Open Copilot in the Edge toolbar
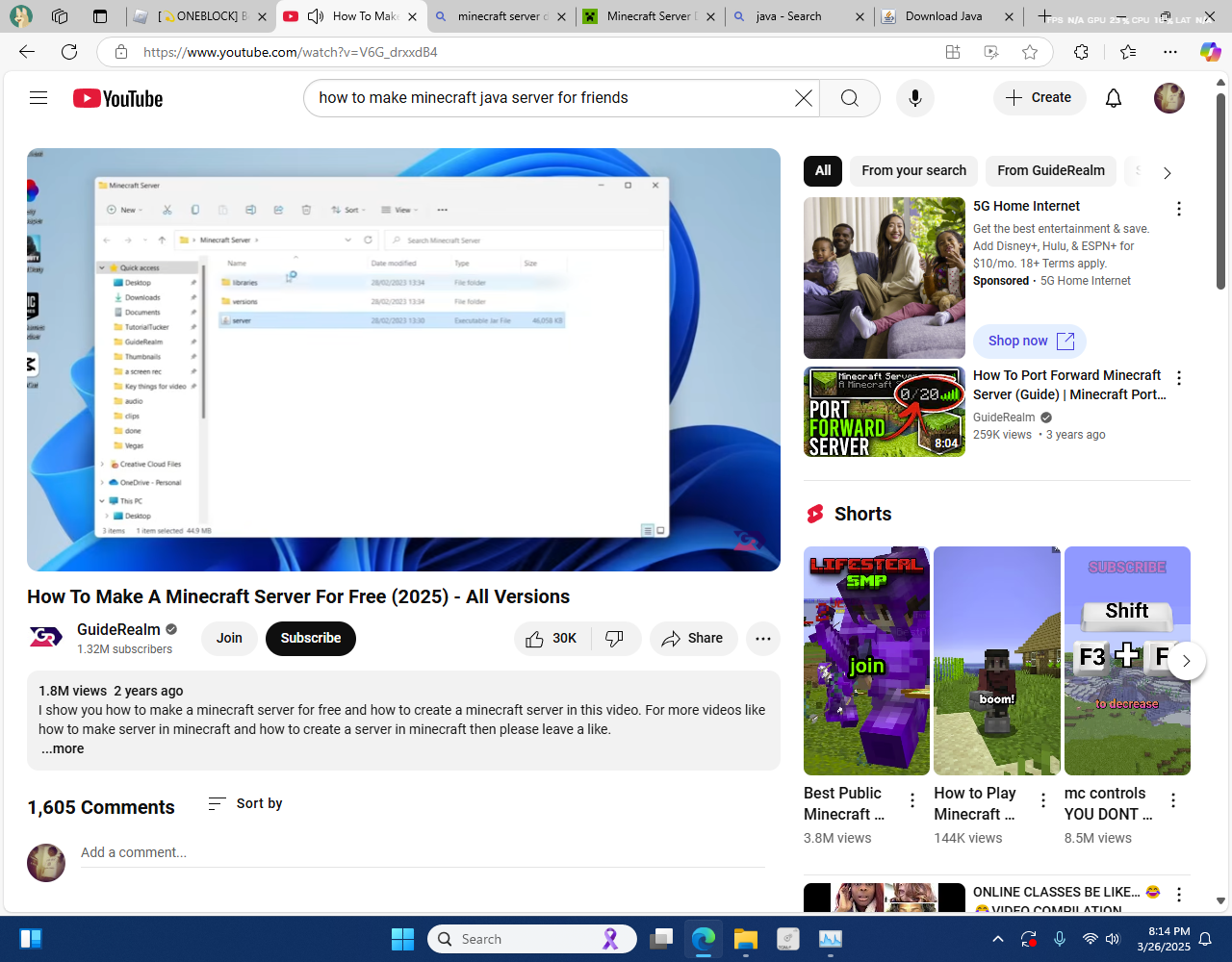The height and width of the screenshot is (962, 1232). pos(1210,52)
